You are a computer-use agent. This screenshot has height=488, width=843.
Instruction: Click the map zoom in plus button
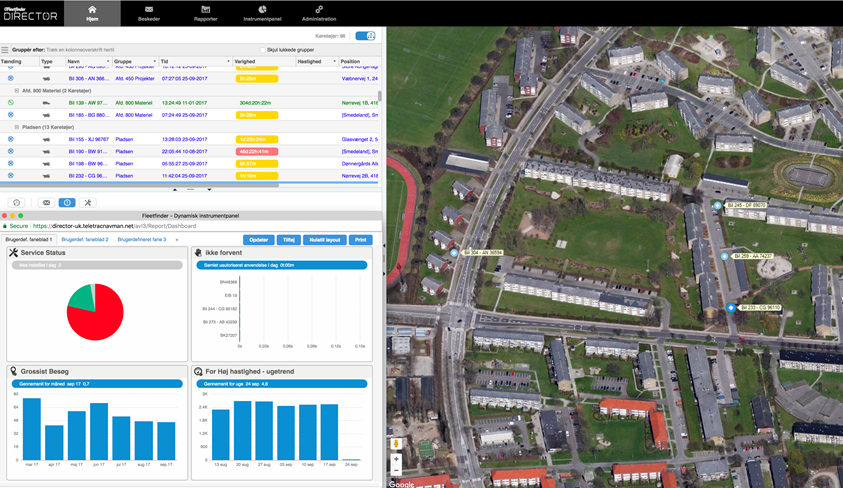397,460
